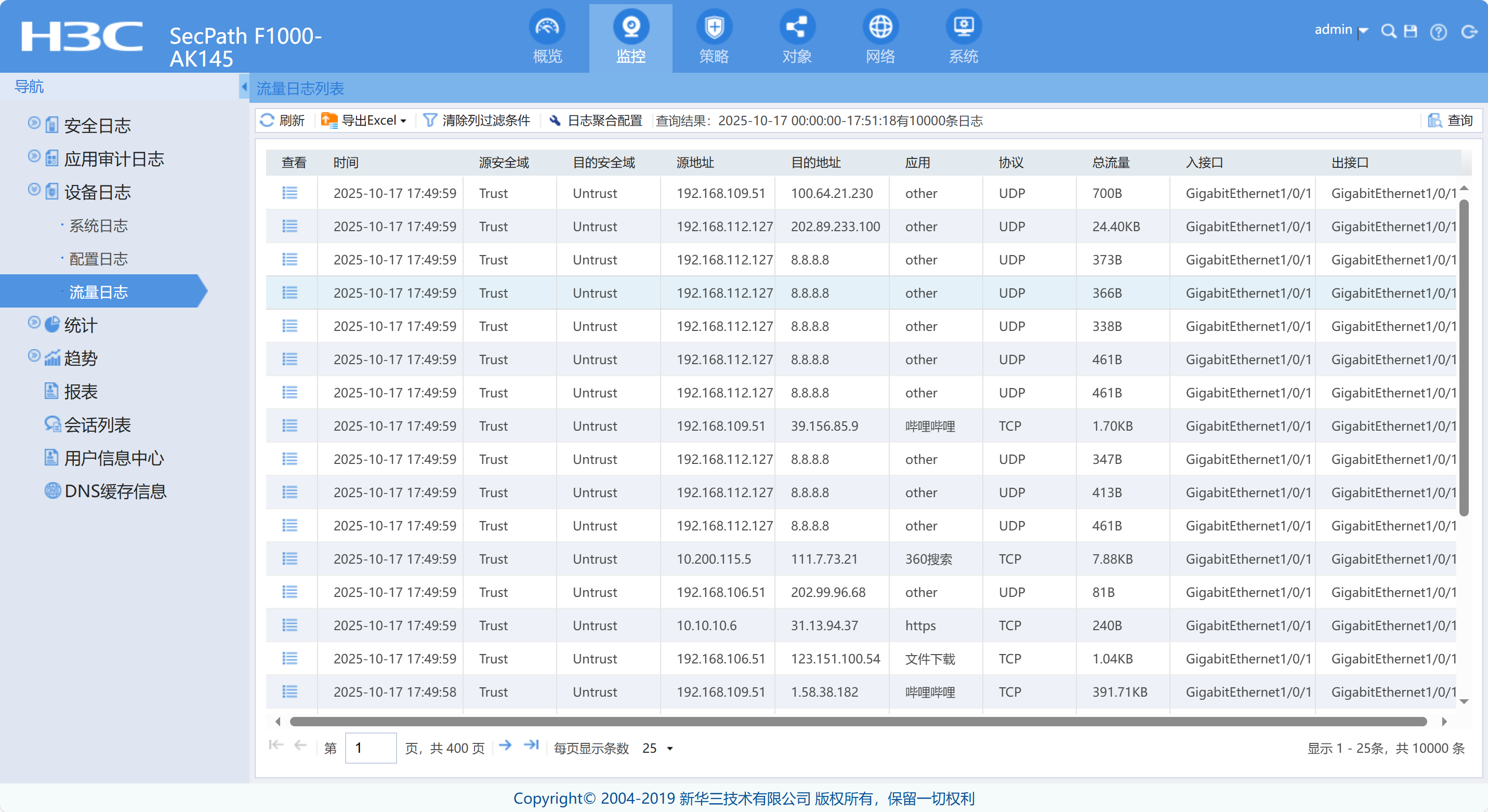1488x812 pixels.
Task: Open the 每页显示条数 25 dropdown
Action: [659, 749]
